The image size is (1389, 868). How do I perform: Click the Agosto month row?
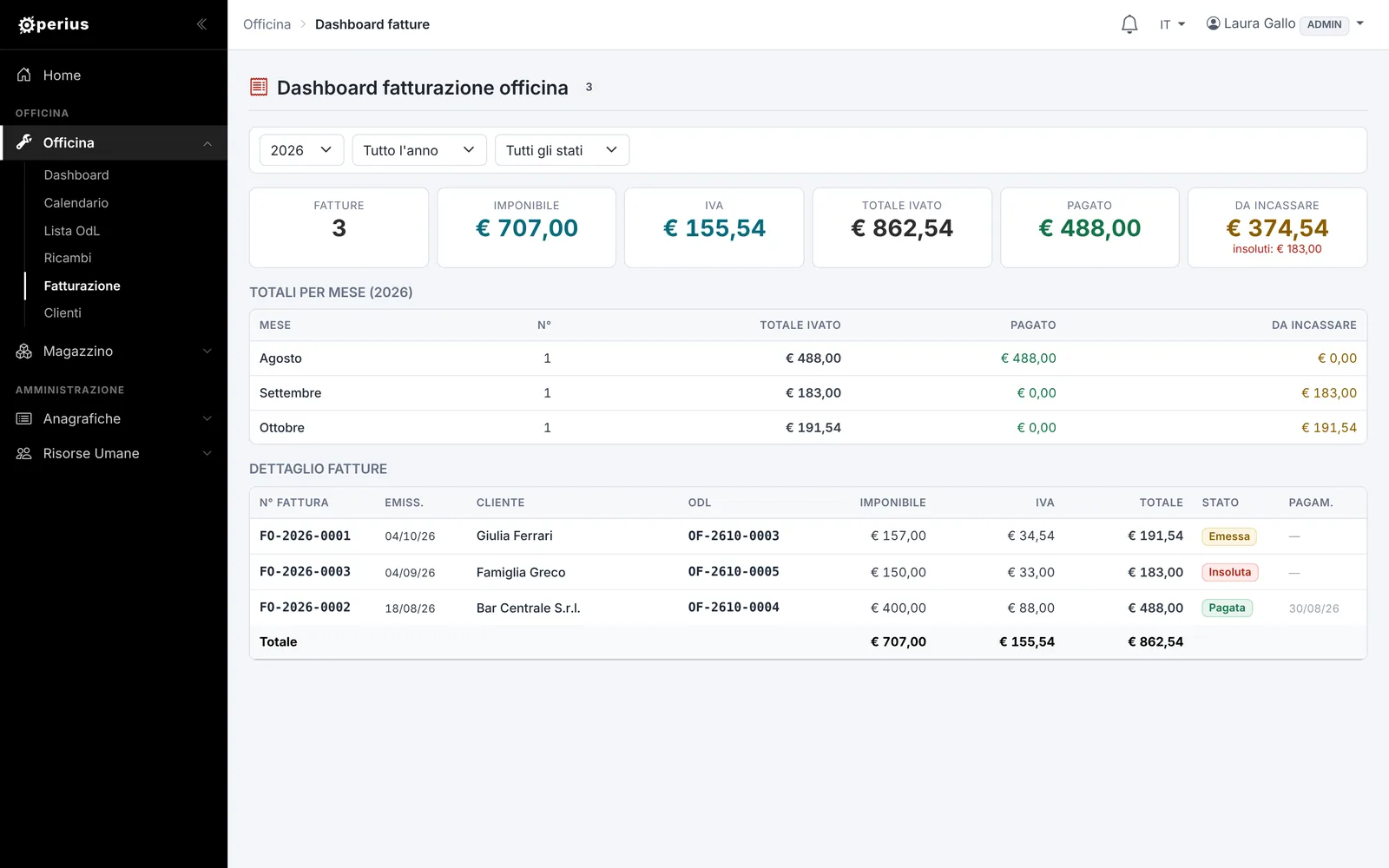(x=808, y=358)
